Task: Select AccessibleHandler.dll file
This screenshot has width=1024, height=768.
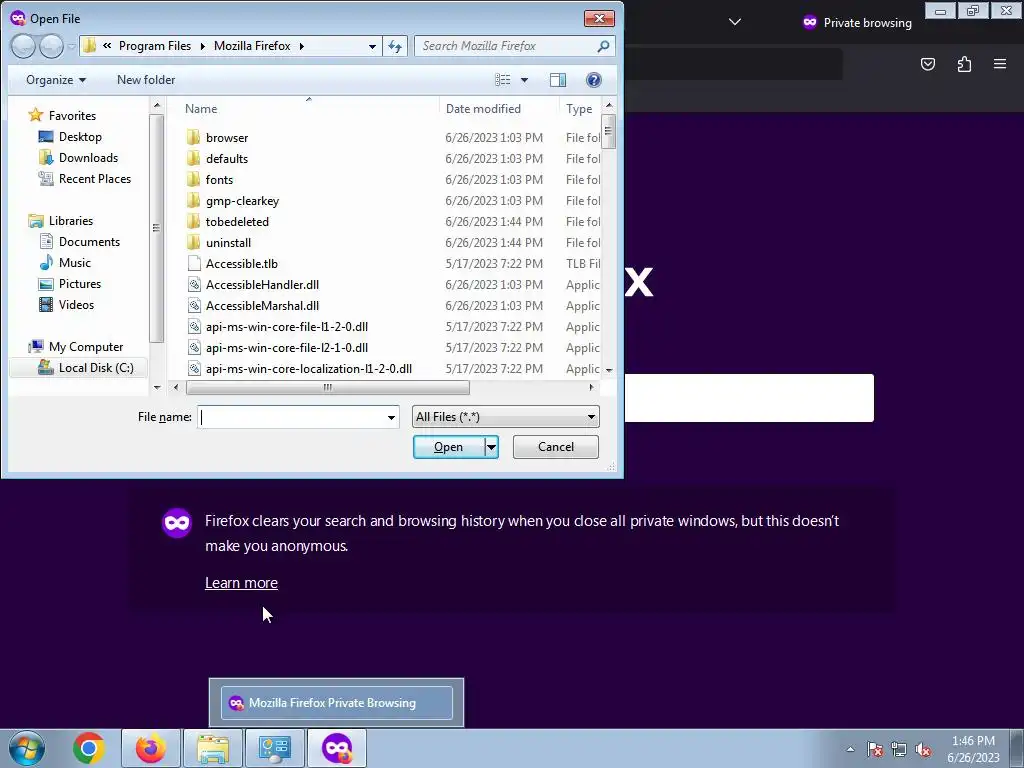Action: pyautogui.click(x=262, y=284)
